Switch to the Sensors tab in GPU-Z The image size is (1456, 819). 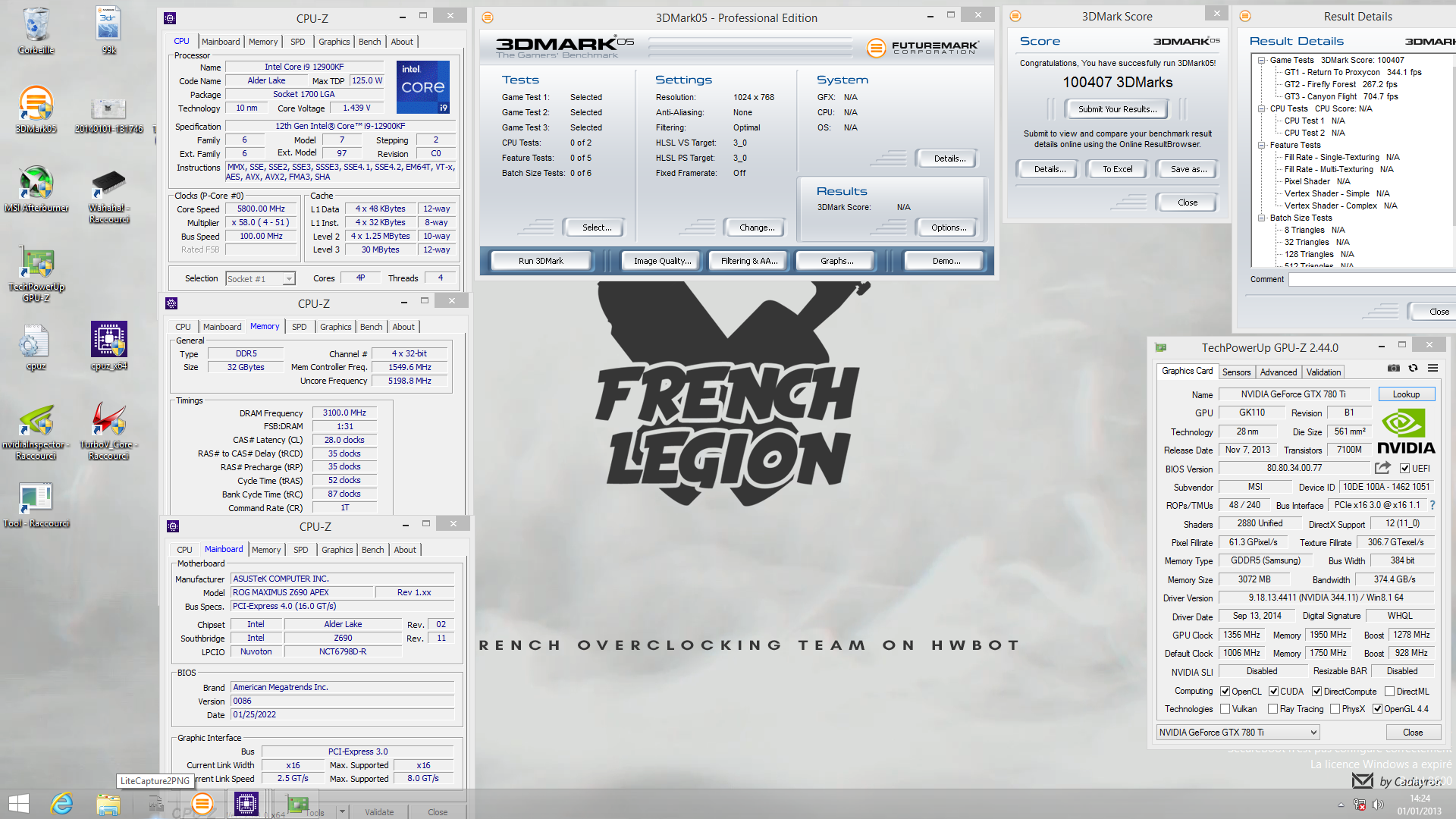coord(1236,372)
